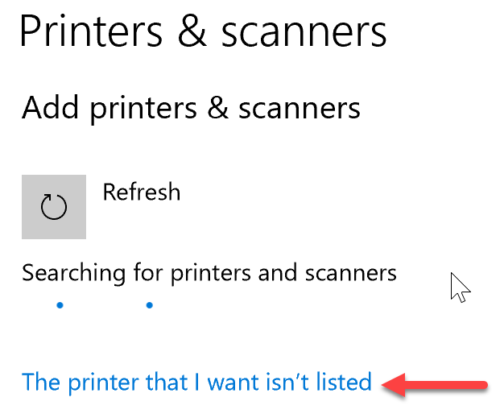Screen dimensions: 500x418
Task: Click the red arrow pointing at the link
Action: 435,385
